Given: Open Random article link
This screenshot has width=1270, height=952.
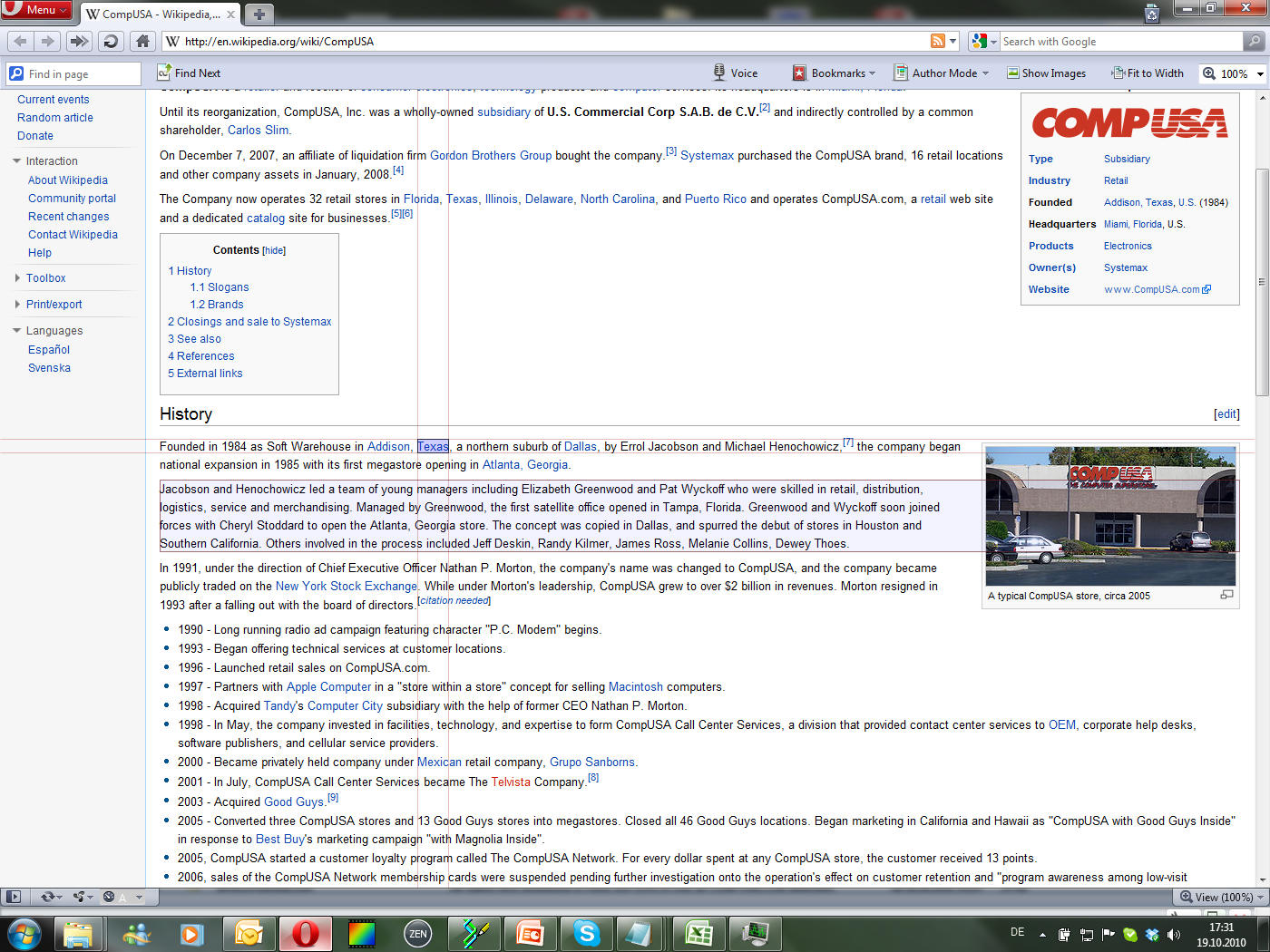Looking at the screenshot, I should [x=55, y=118].
